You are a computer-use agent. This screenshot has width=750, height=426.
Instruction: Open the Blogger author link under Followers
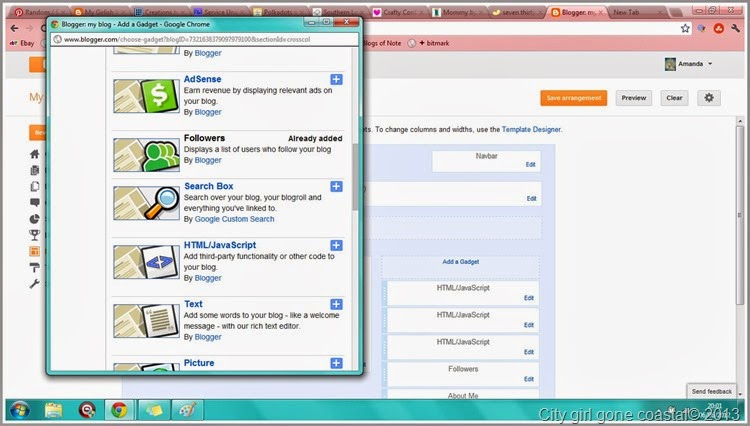click(x=208, y=160)
